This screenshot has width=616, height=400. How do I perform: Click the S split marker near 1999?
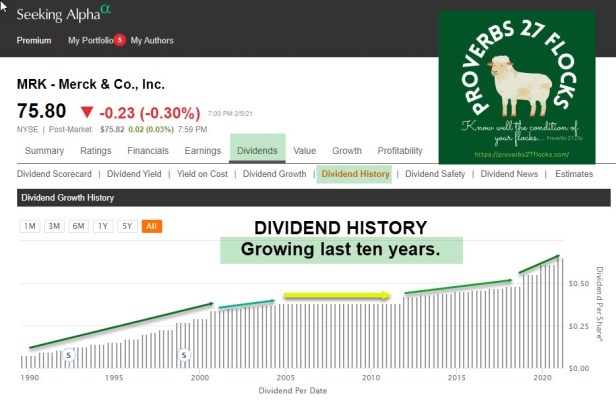184,354
